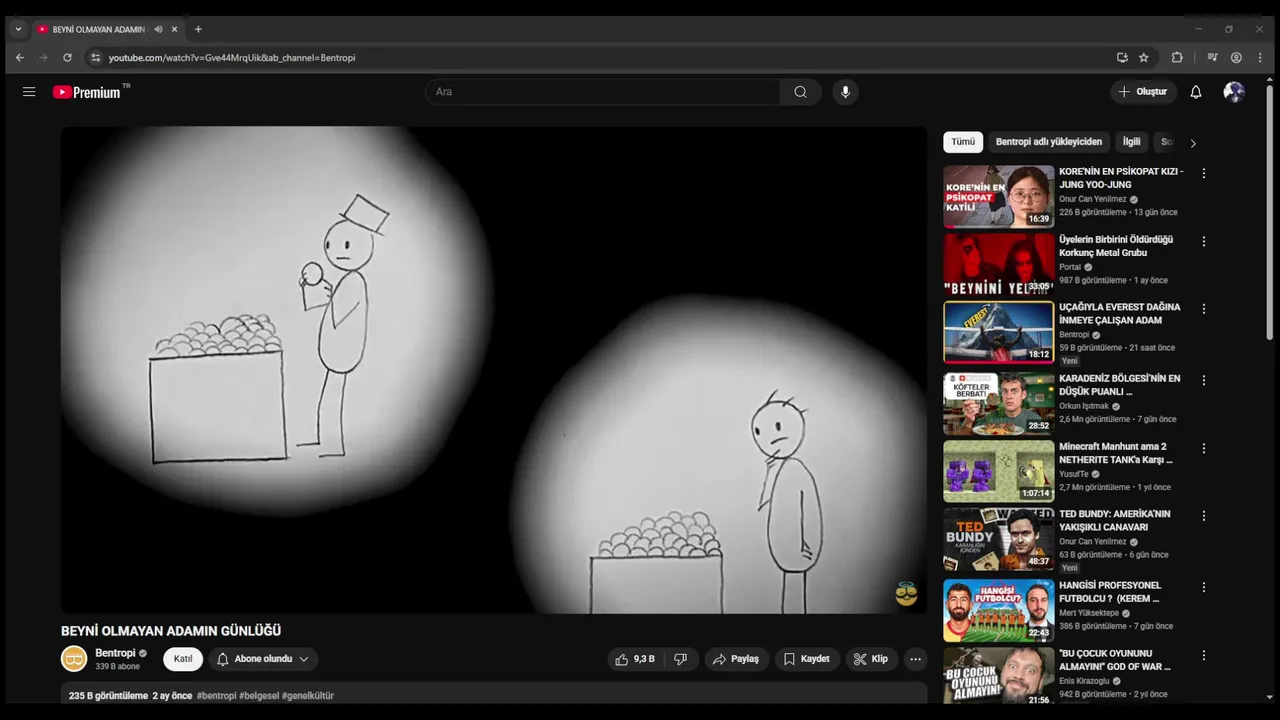The height and width of the screenshot is (720, 1280).
Task: Open Beynini Yedim thumbnail video
Action: (x=998, y=264)
